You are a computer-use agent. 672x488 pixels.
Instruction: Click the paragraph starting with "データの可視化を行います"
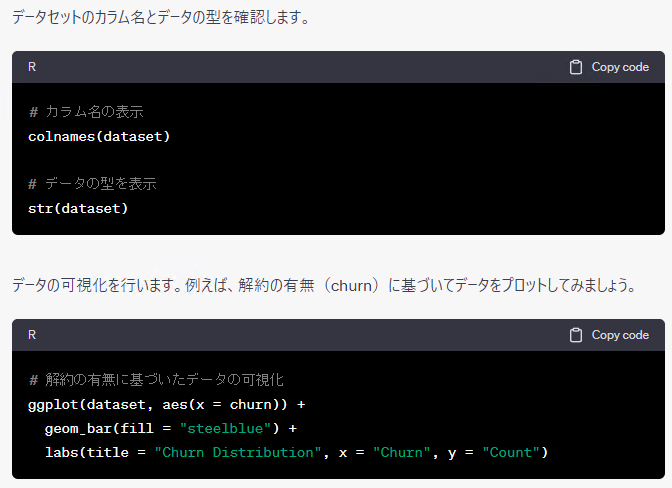[x=322, y=285]
